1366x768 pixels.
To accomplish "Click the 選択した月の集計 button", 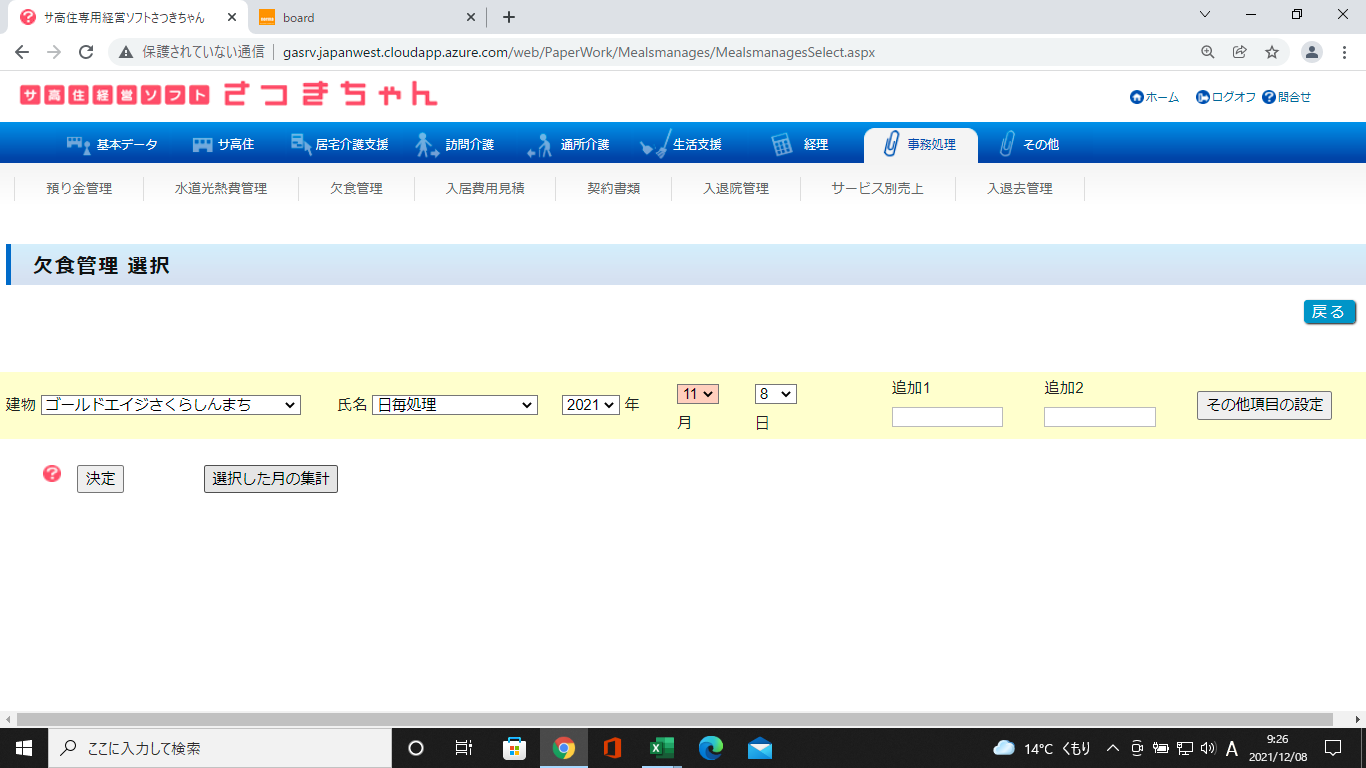I will (271, 479).
